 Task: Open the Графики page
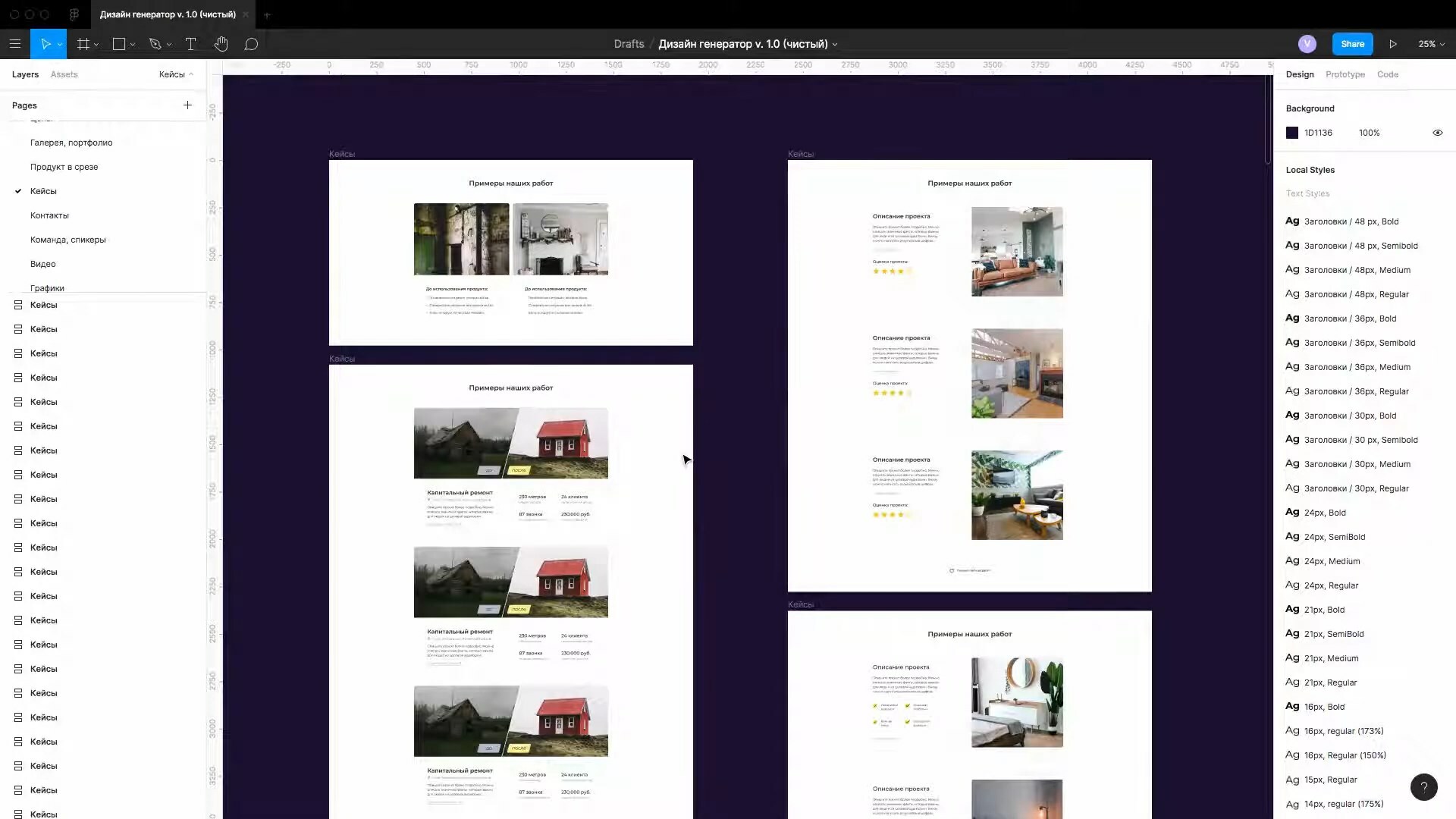pyautogui.click(x=47, y=288)
